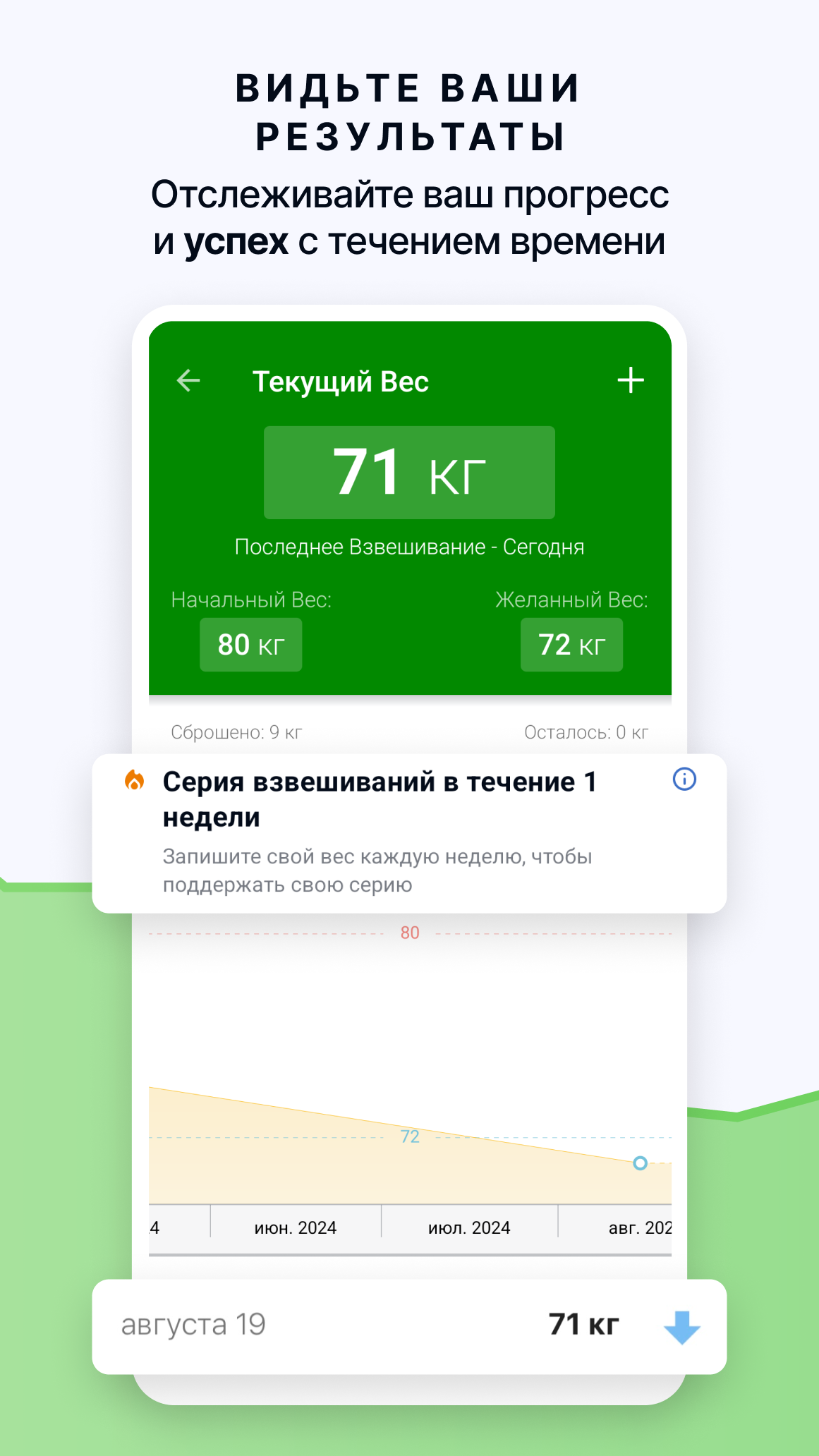Tap the red 80 reference line label

(410, 933)
